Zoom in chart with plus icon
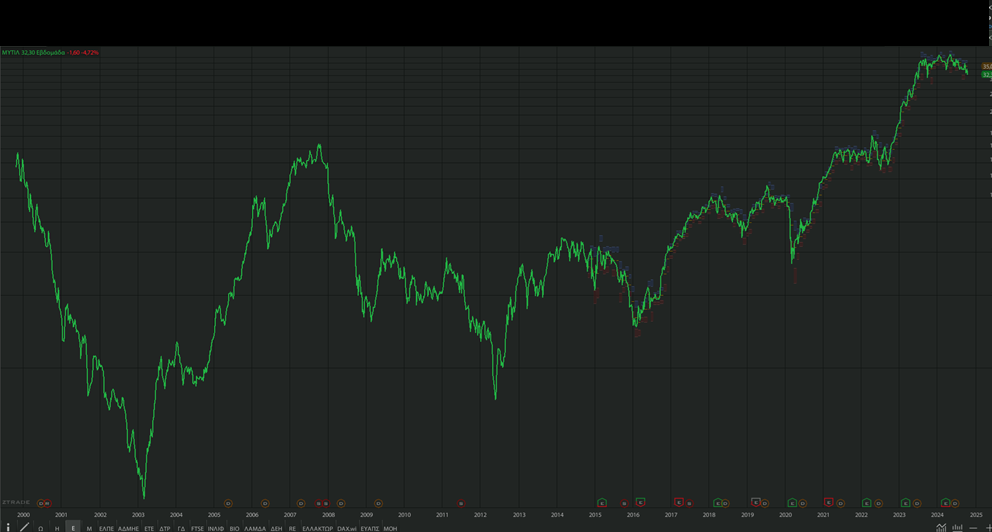992x532 pixels. tap(989, 528)
